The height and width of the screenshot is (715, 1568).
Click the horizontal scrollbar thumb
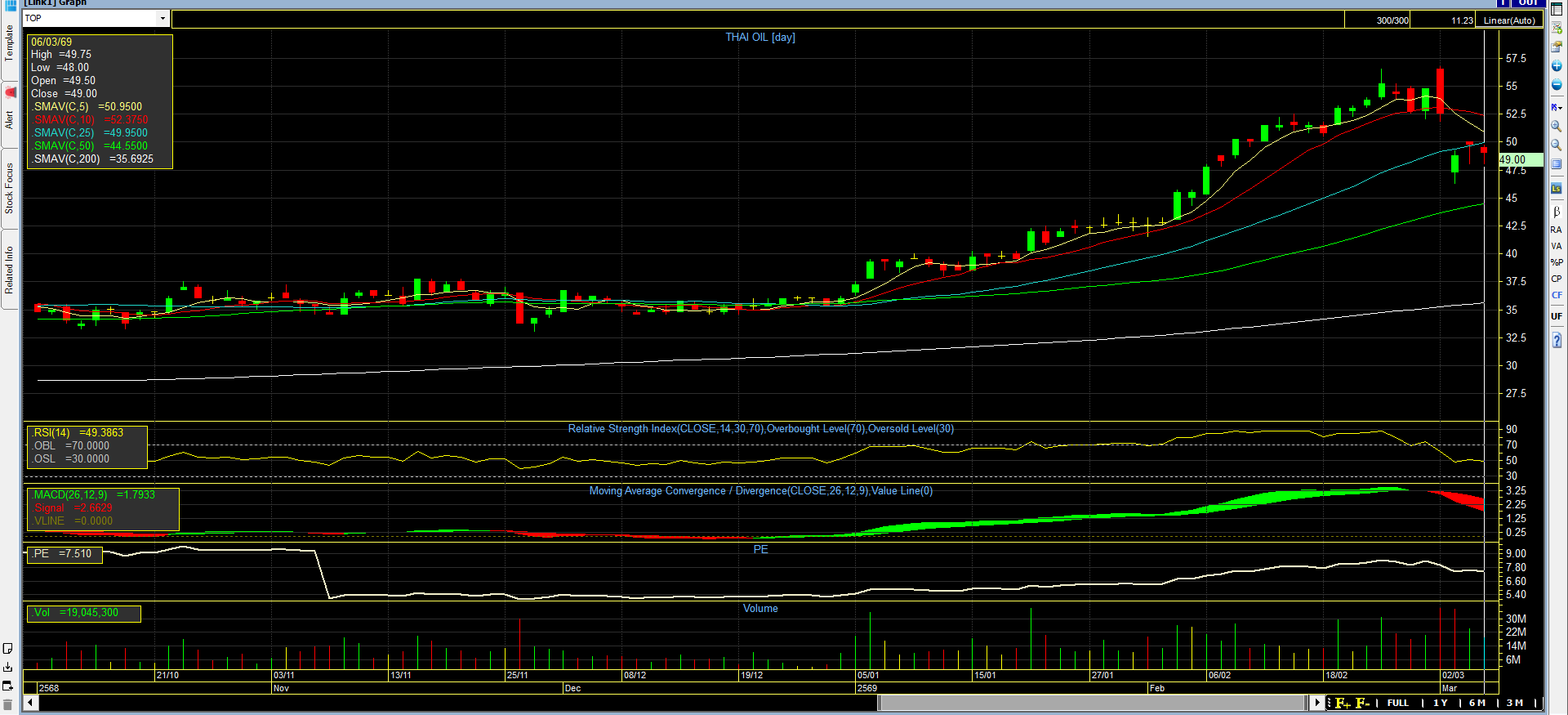pos(1093,703)
